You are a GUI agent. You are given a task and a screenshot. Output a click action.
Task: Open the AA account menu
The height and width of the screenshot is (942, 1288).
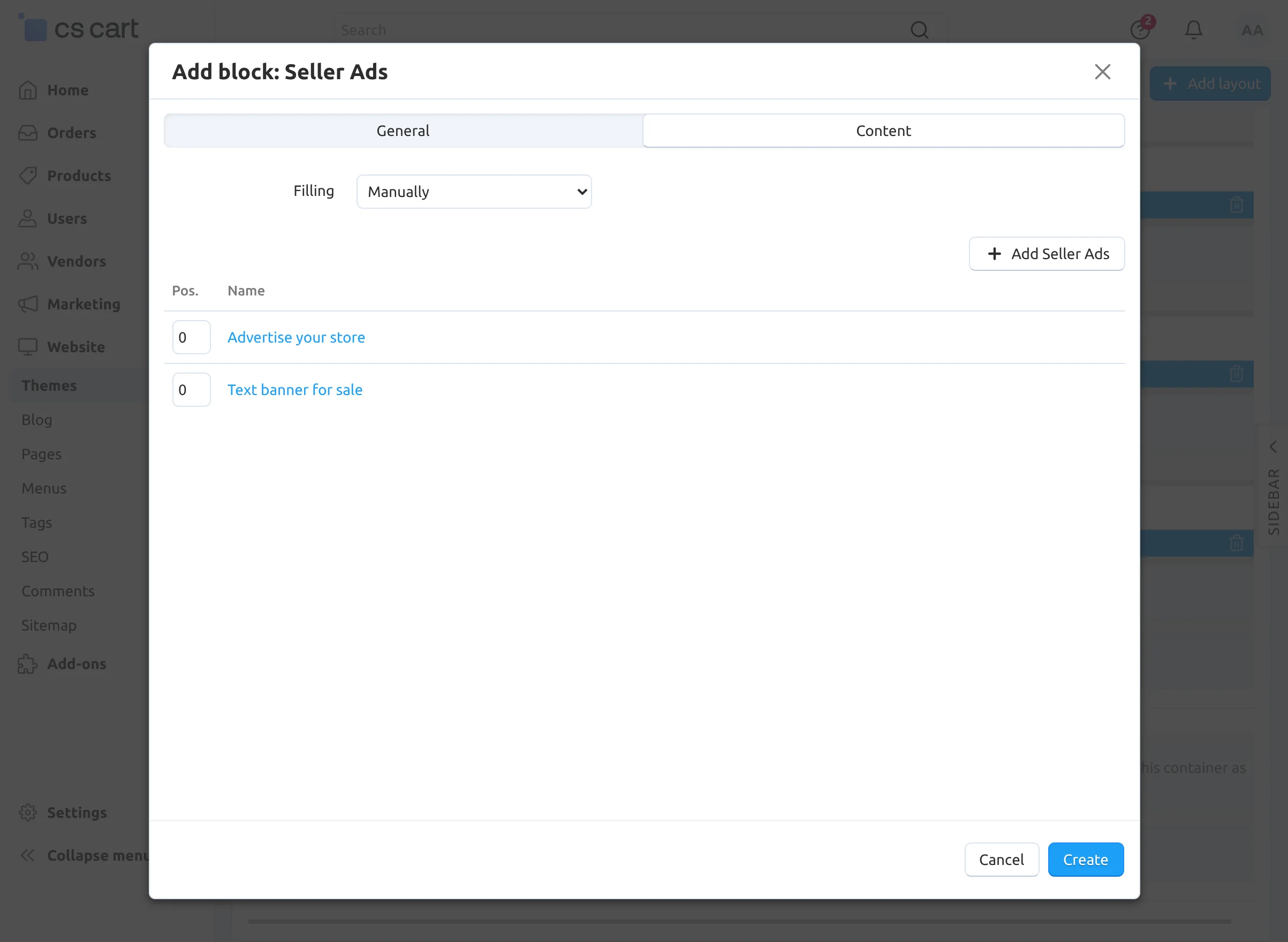(x=1252, y=30)
